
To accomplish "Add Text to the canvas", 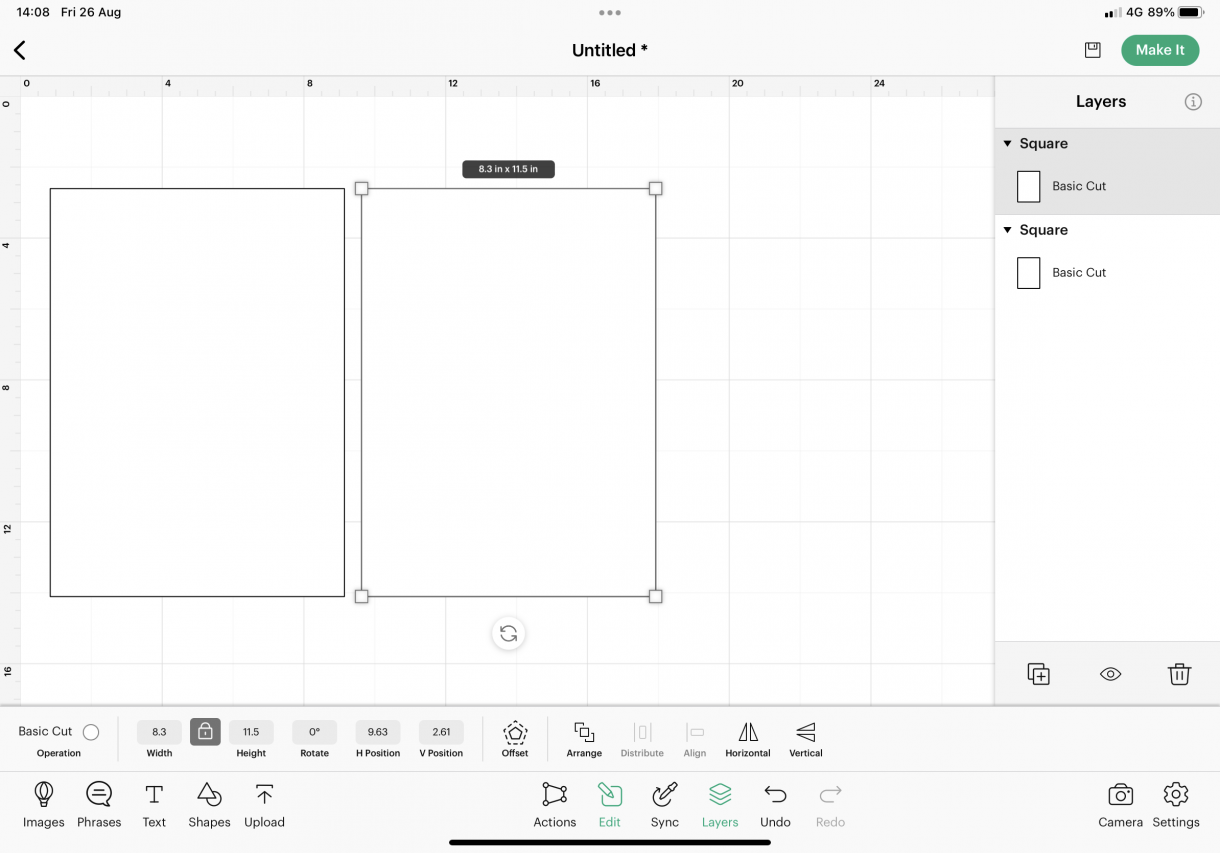I will (154, 805).
